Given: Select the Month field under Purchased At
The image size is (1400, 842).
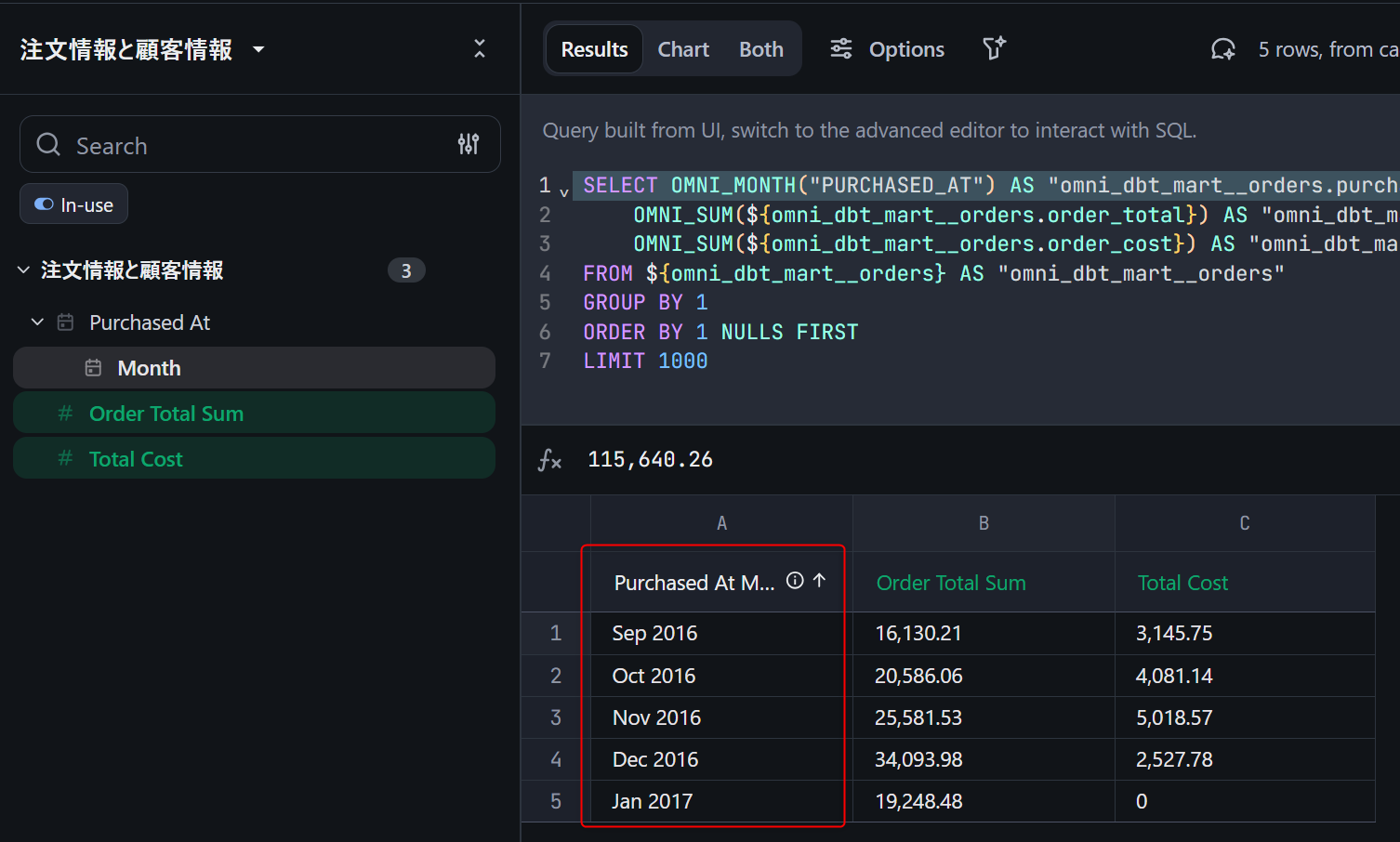Looking at the screenshot, I should pos(149,368).
